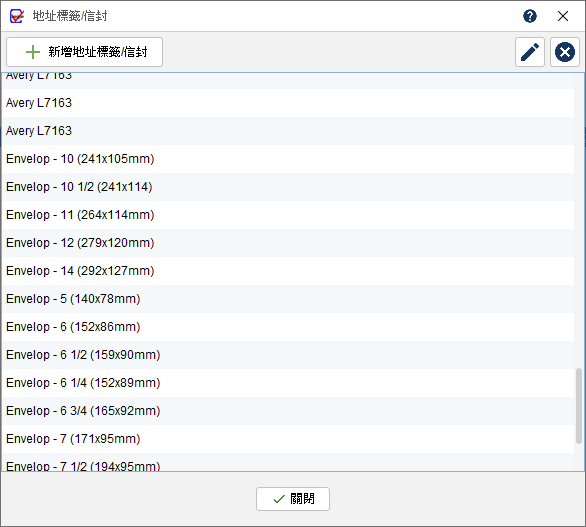Click 新增地址標籤/信封 button
The image size is (586, 527).
click(84, 52)
